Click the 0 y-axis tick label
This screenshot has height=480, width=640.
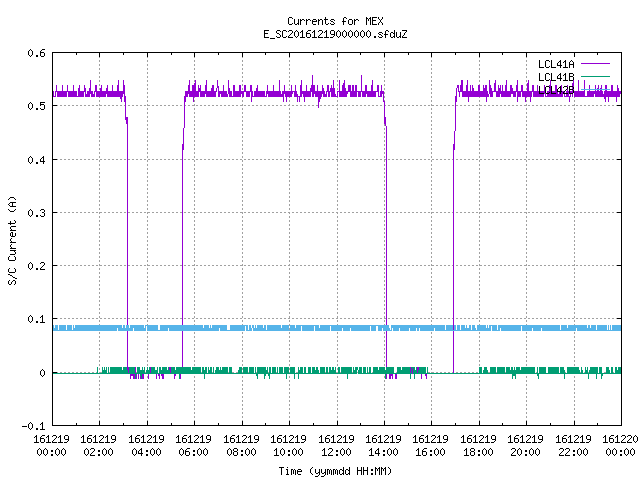click(x=42, y=373)
